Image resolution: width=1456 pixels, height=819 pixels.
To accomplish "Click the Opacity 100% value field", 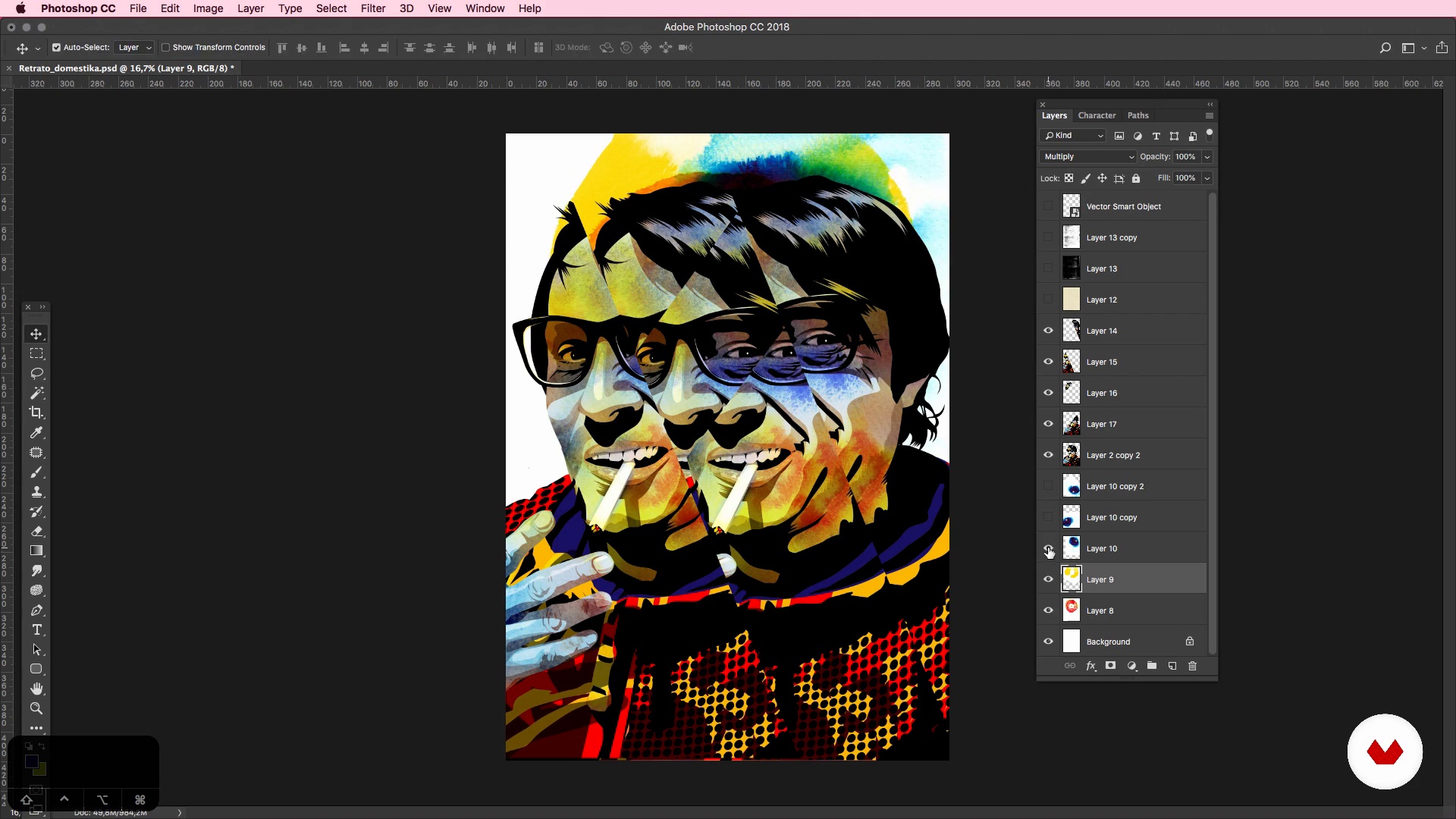I will (x=1185, y=157).
